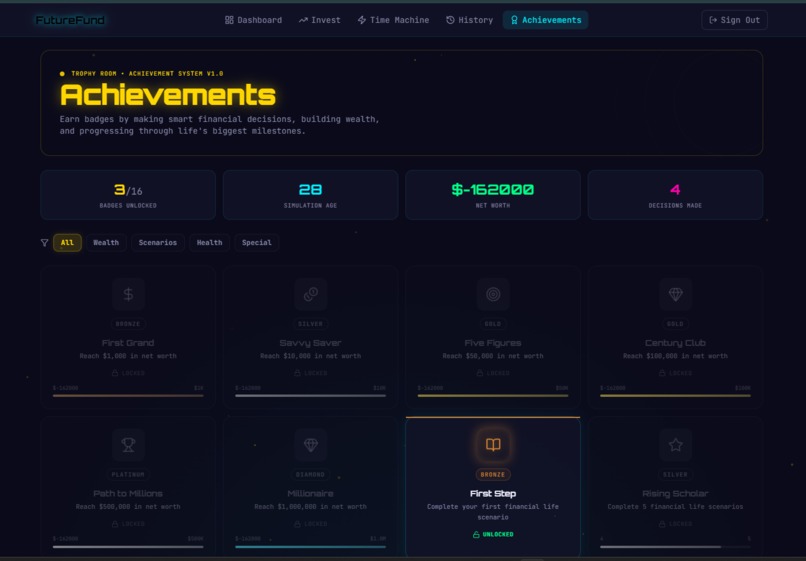Filter badges by Wealth

pos(106,243)
